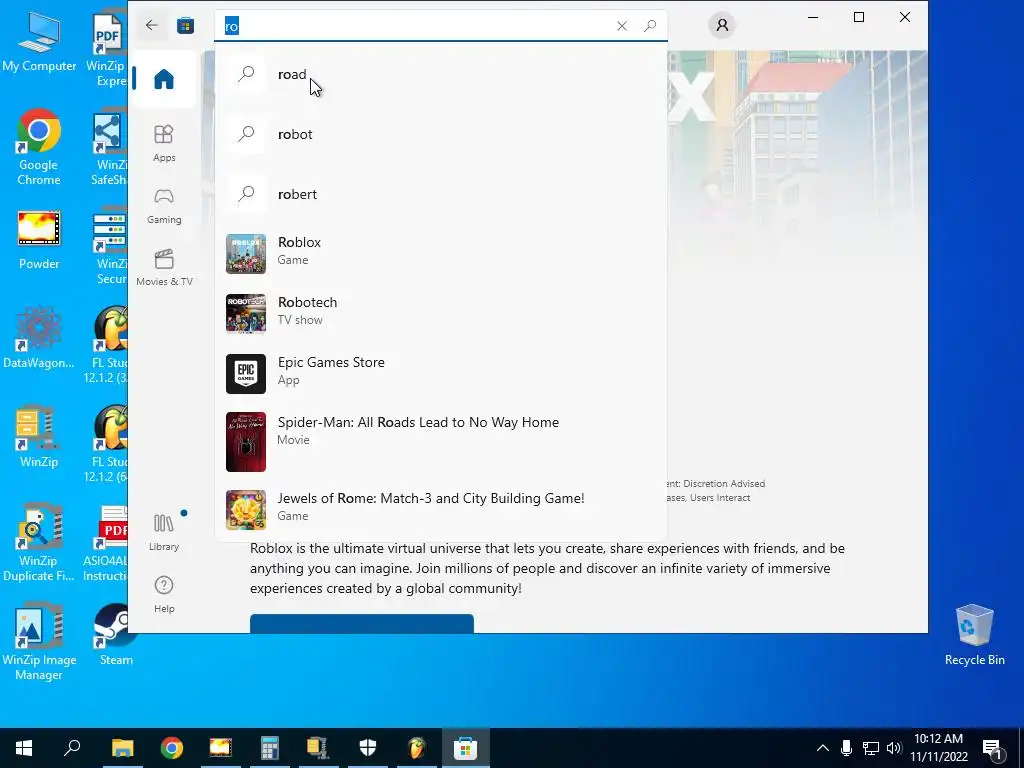Viewport: 1024px width, 768px height.
Task: Open My Computer desktop icon
Action: [x=39, y=41]
